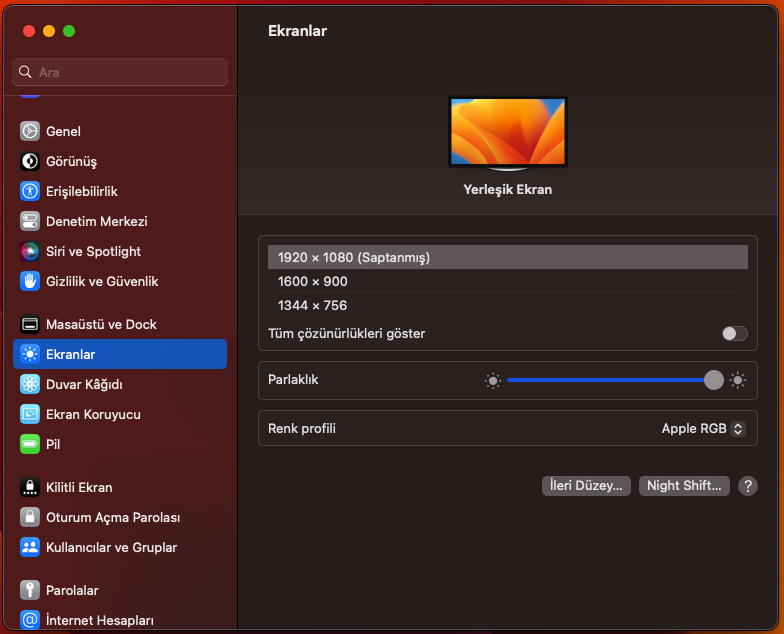Click the Pil battery icon

coord(30,444)
